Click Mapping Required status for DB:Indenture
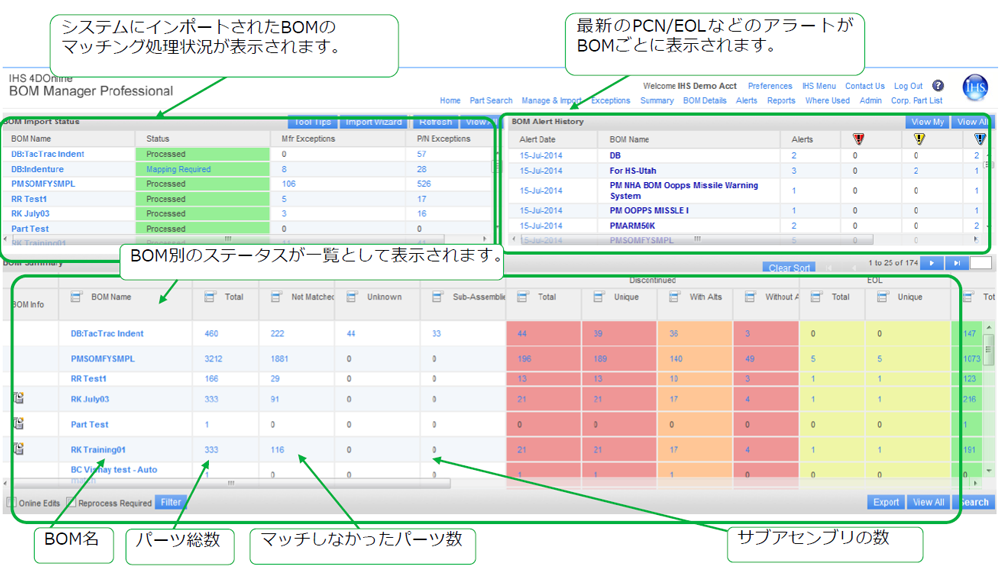Image resolution: width=1000 pixels, height=568 pixels. [178, 170]
